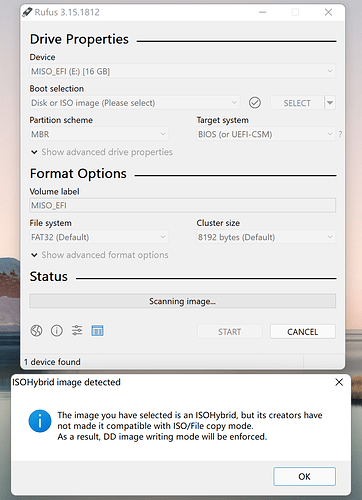Open the Boot selection dropdown

click(x=134, y=103)
